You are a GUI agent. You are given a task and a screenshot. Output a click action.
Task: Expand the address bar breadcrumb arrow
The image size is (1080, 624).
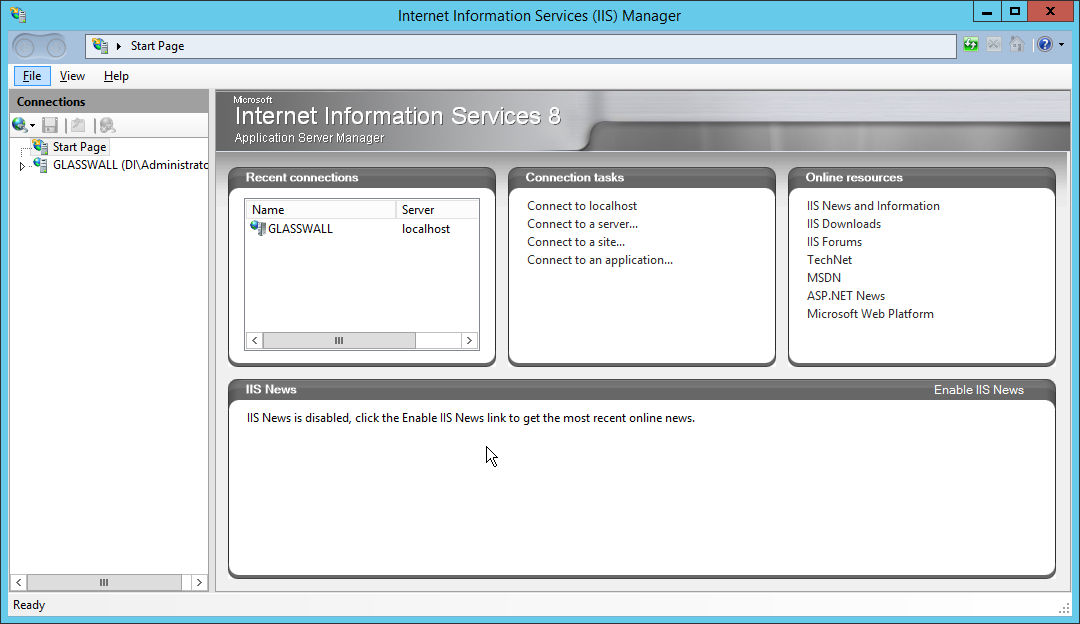pos(120,46)
